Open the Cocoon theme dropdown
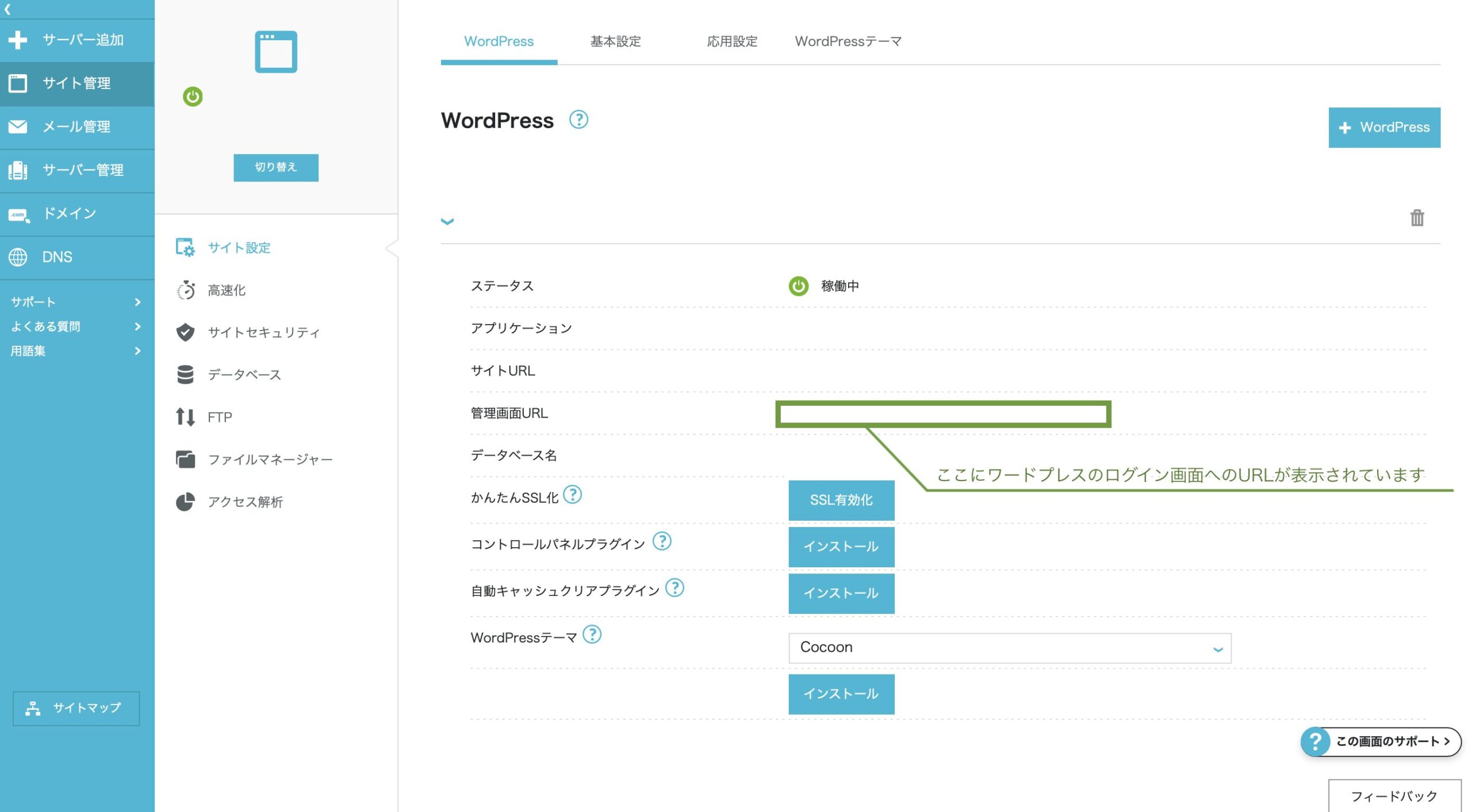This screenshot has width=1472, height=812. click(1010, 648)
